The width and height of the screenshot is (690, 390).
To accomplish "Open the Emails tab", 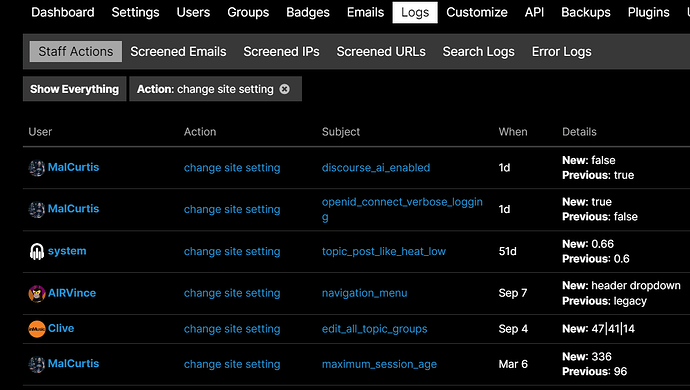I will (365, 12).
